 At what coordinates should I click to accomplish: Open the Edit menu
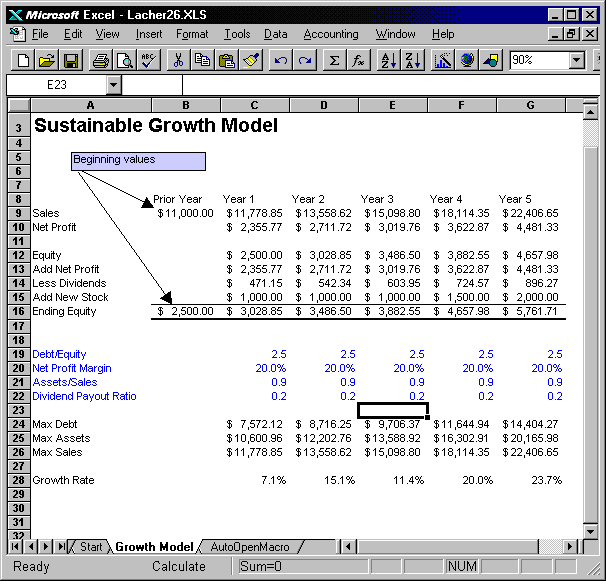tap(73, 34)
